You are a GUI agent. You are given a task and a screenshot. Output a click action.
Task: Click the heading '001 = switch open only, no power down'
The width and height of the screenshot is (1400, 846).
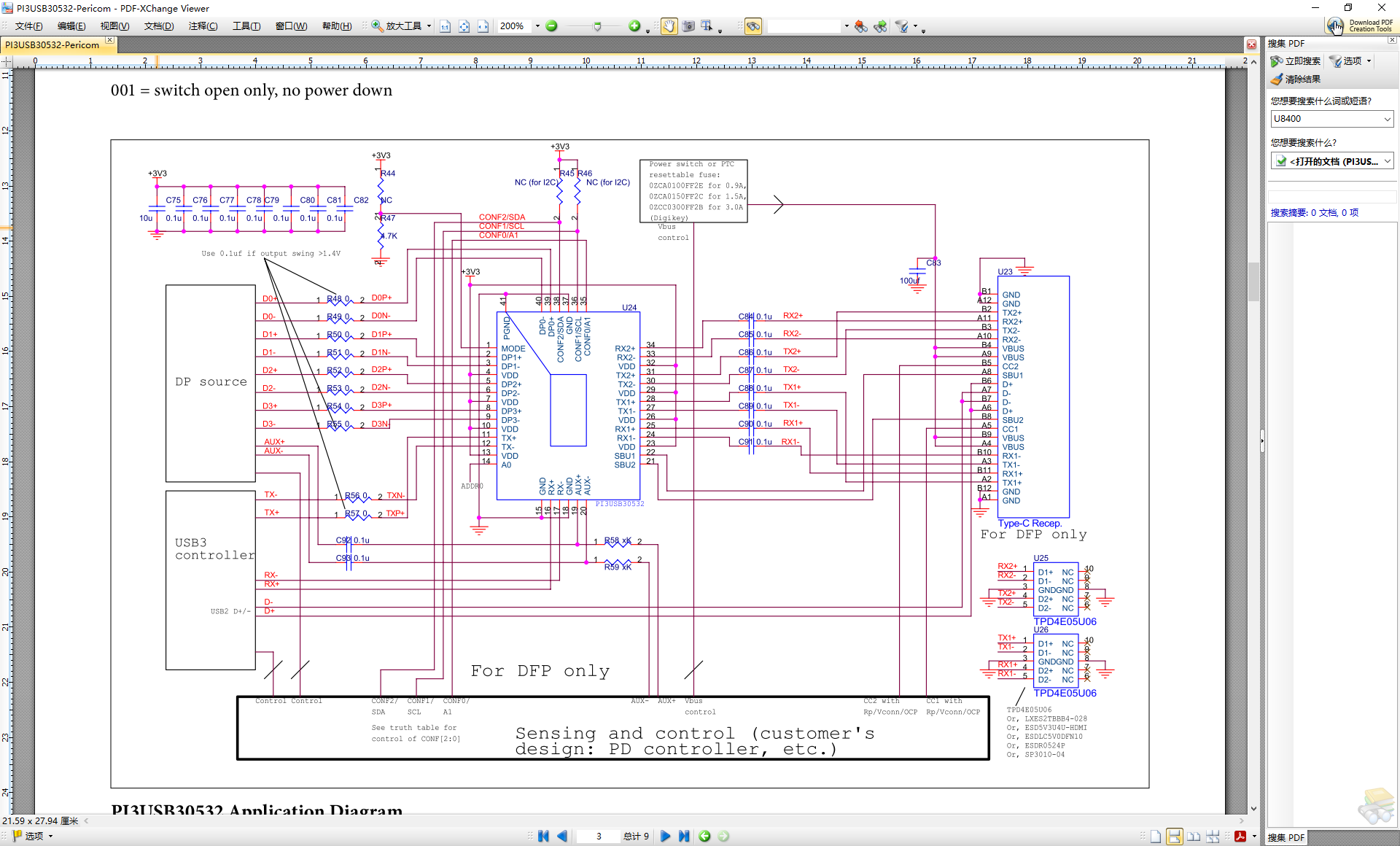[x=252, y=90]
